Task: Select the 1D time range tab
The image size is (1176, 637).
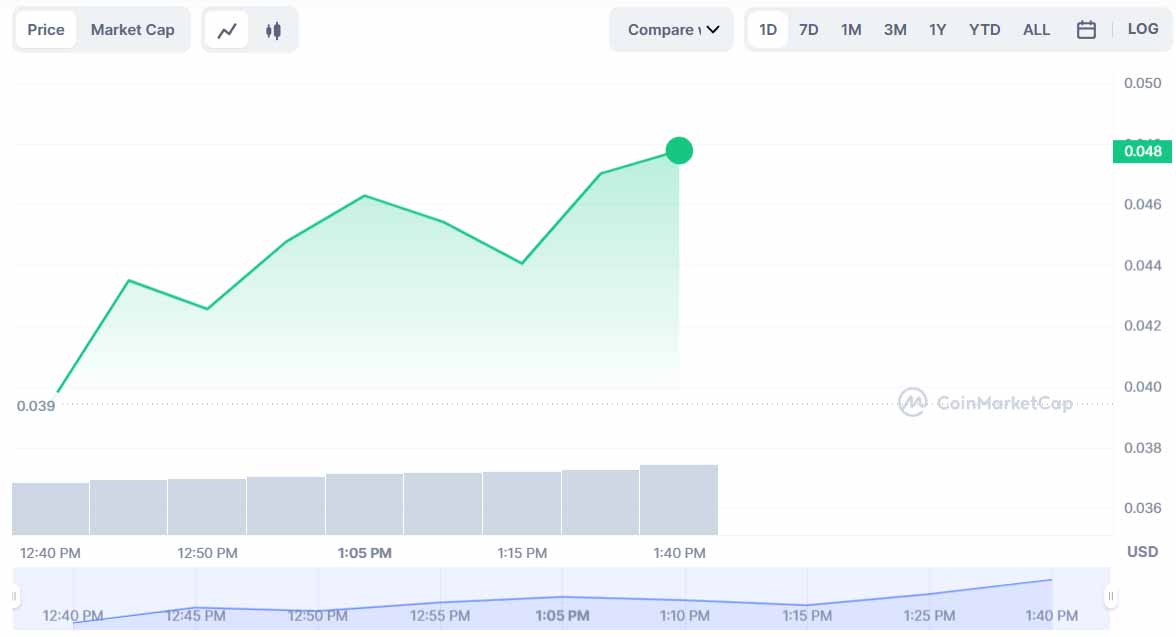Action: tap(767, 30)
